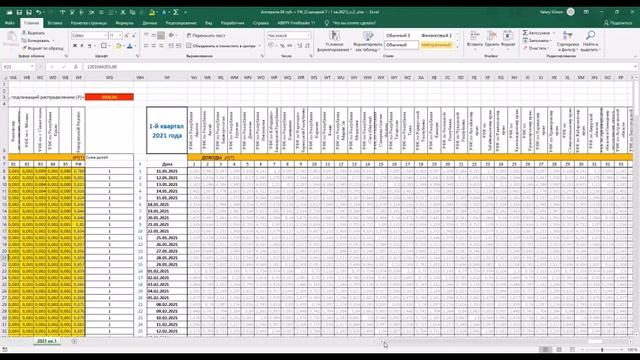This screenshot has width=640, height=360.
Task: Click in the formula bar value field
Action: click(x=359, y=67)
